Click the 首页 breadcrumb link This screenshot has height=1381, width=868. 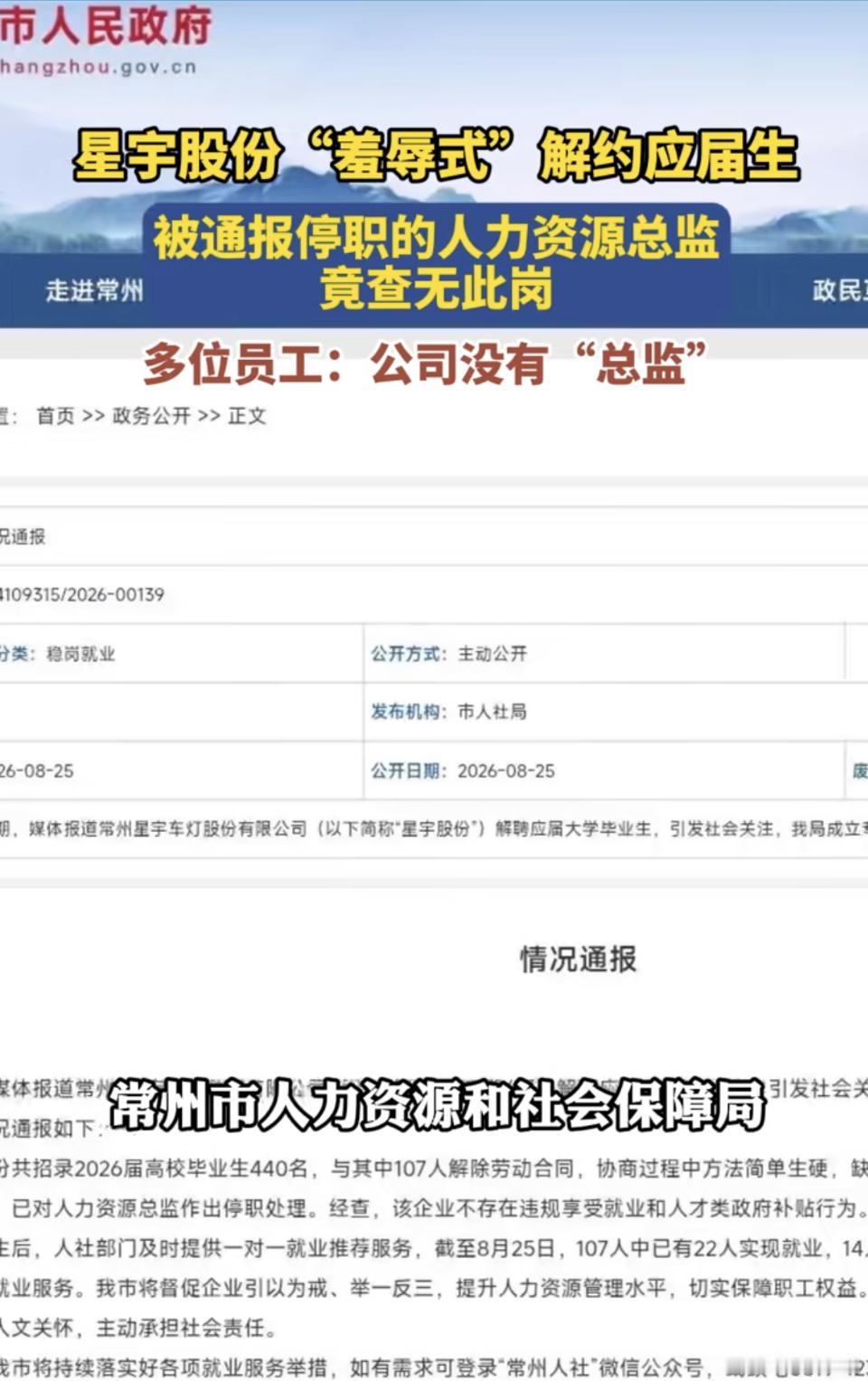[x=55, y=415]
